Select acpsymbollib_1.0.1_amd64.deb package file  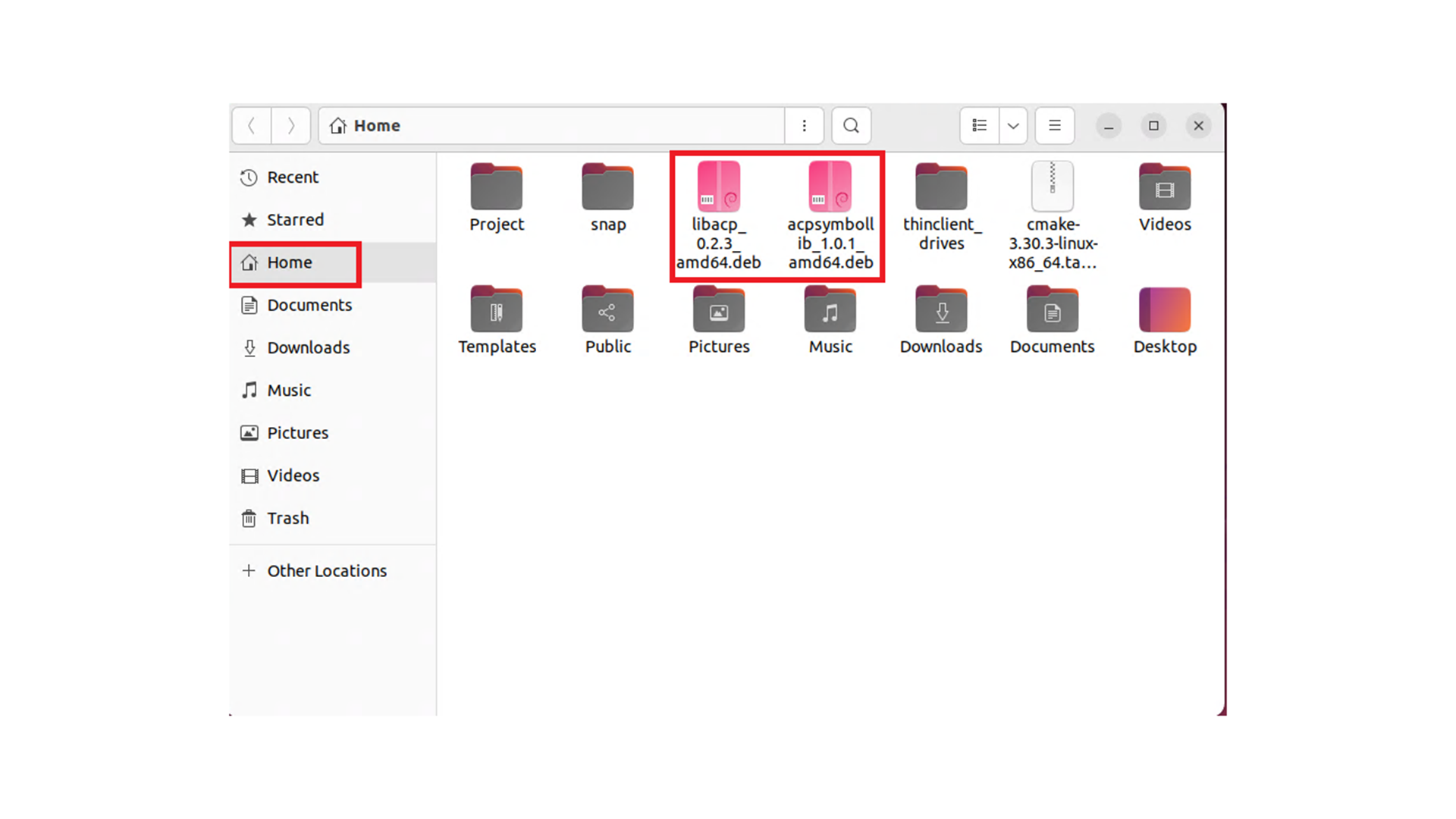point(830,187)
